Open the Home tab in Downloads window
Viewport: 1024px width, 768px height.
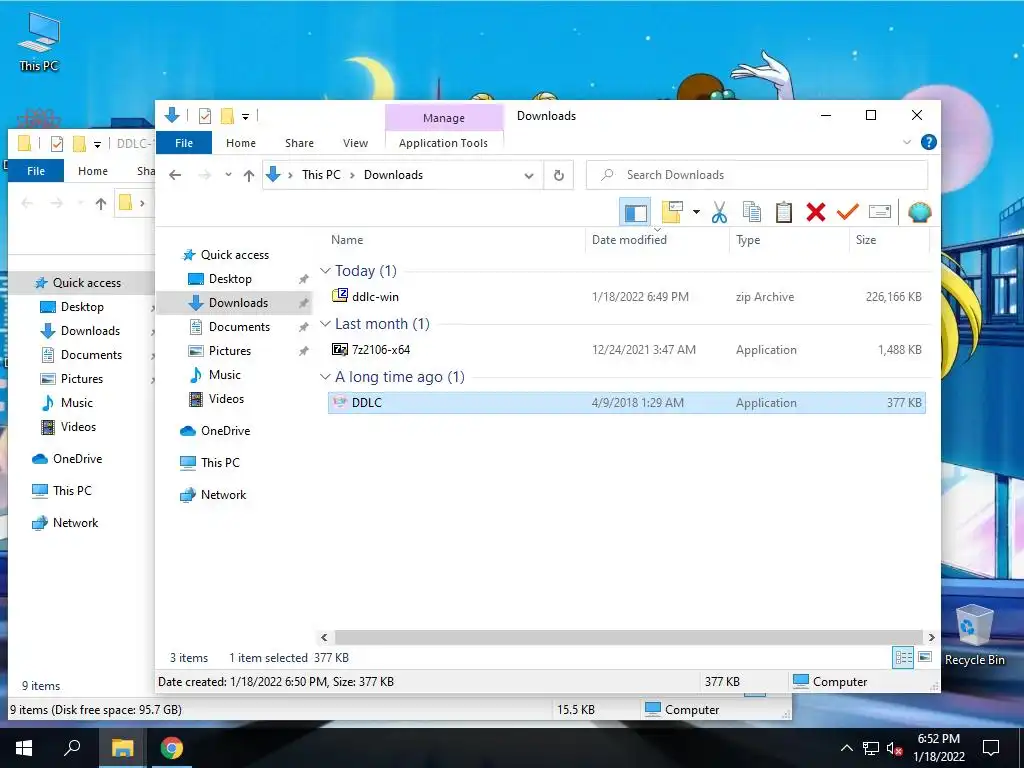[241, 142]
